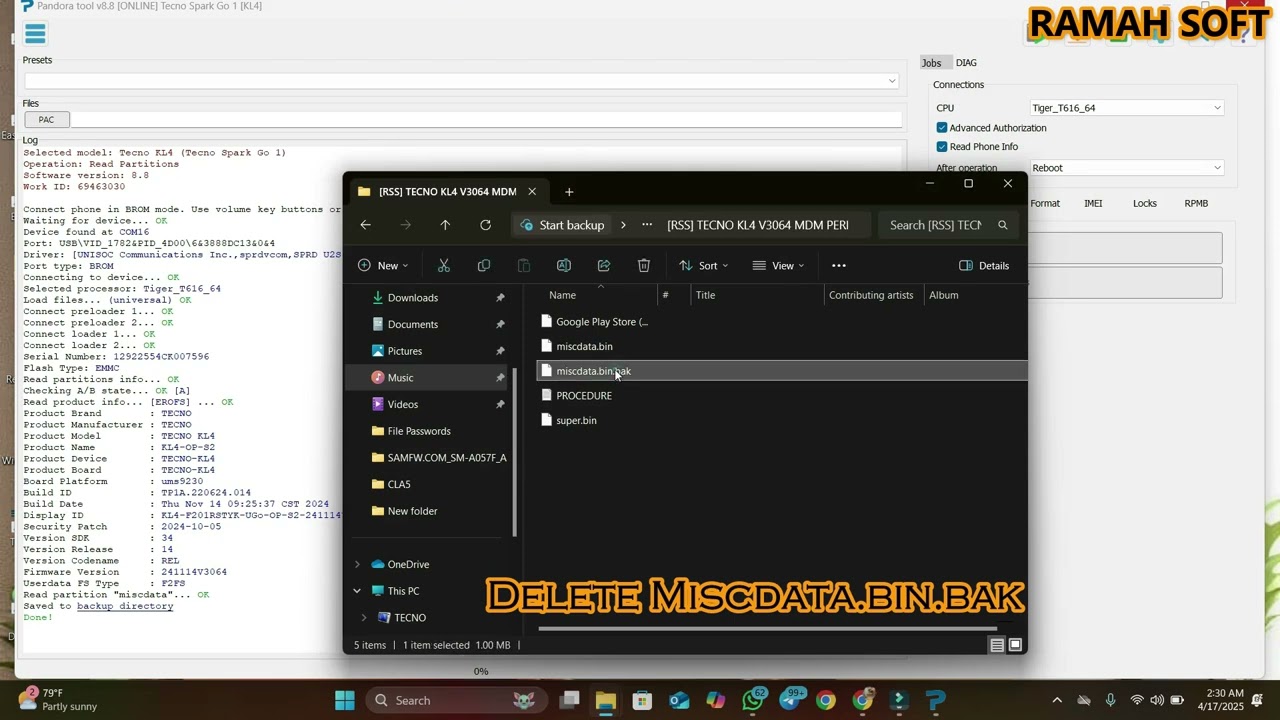Image resolution: width=1280 pixels, height=720 pixels.
Task: Click the Cut icon in File Explorer toolbar
Action: point(444,266)
